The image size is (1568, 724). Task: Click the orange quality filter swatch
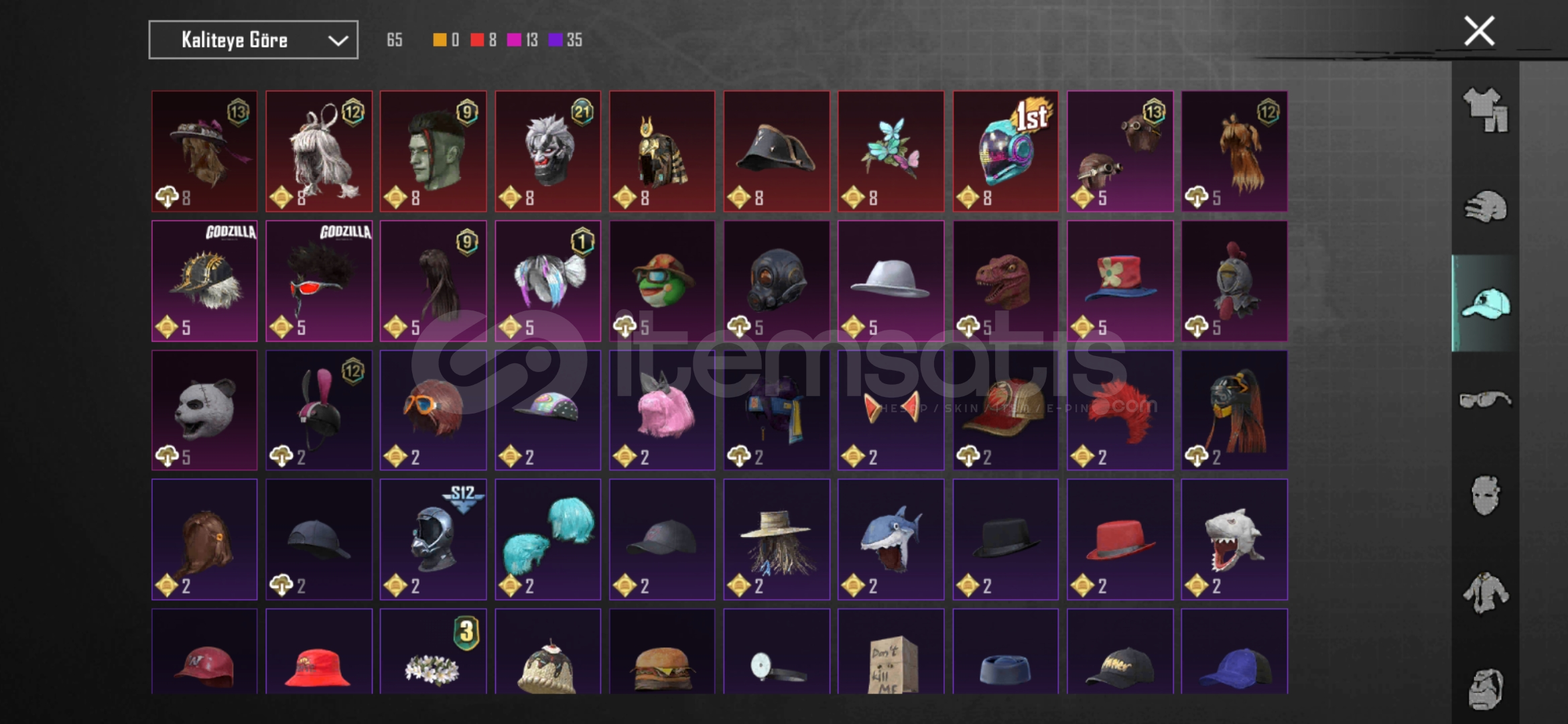coord(440,40)
